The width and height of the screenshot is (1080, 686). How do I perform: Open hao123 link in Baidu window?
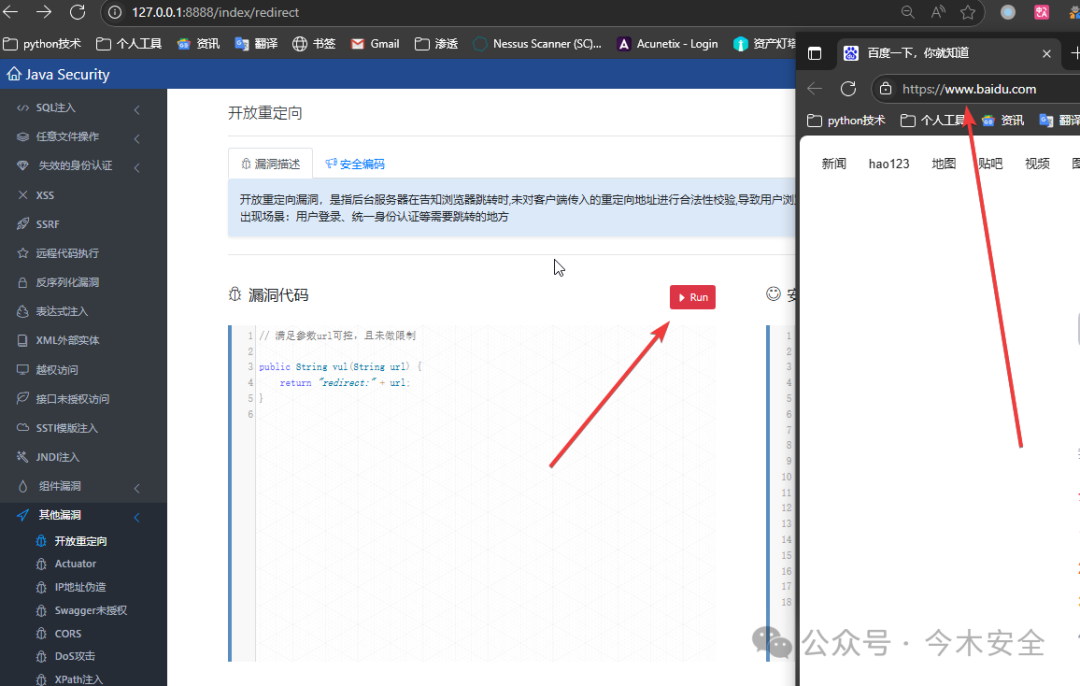[889, 163]
